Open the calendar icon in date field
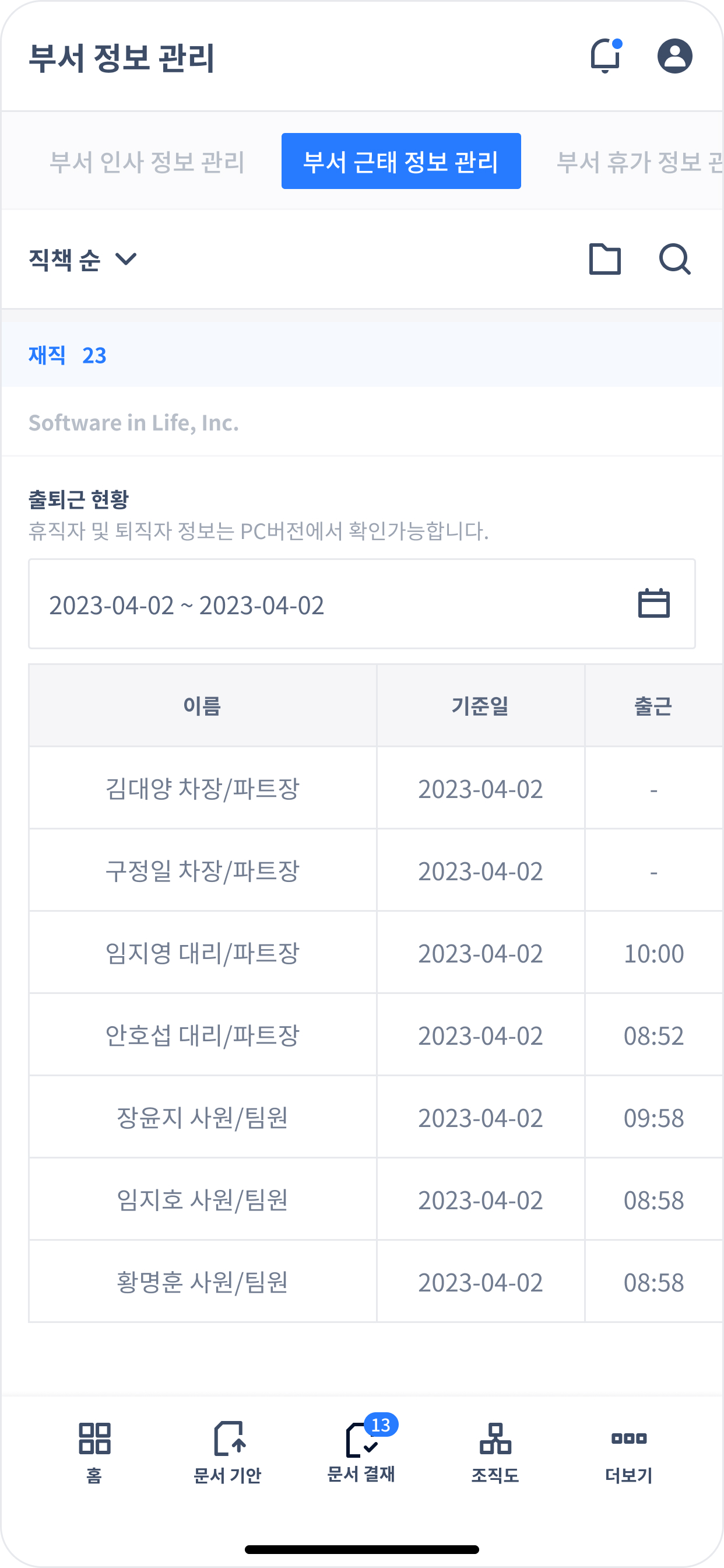 click(x=653, y=604)
